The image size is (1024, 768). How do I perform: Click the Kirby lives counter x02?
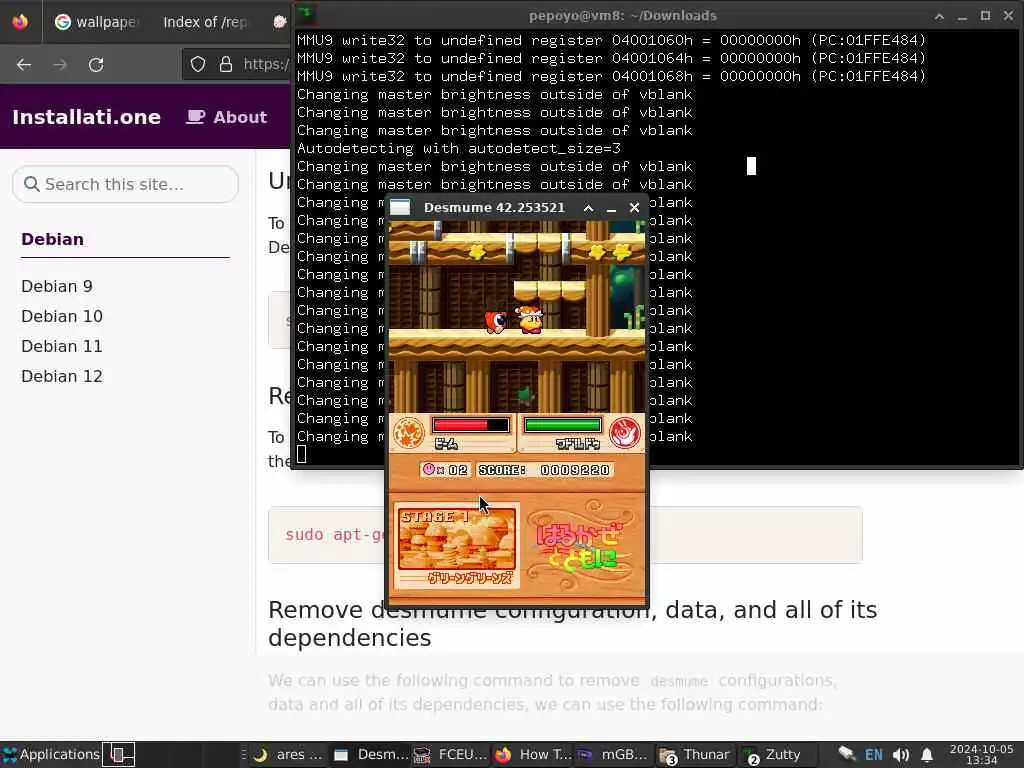(x=445, y=470)
